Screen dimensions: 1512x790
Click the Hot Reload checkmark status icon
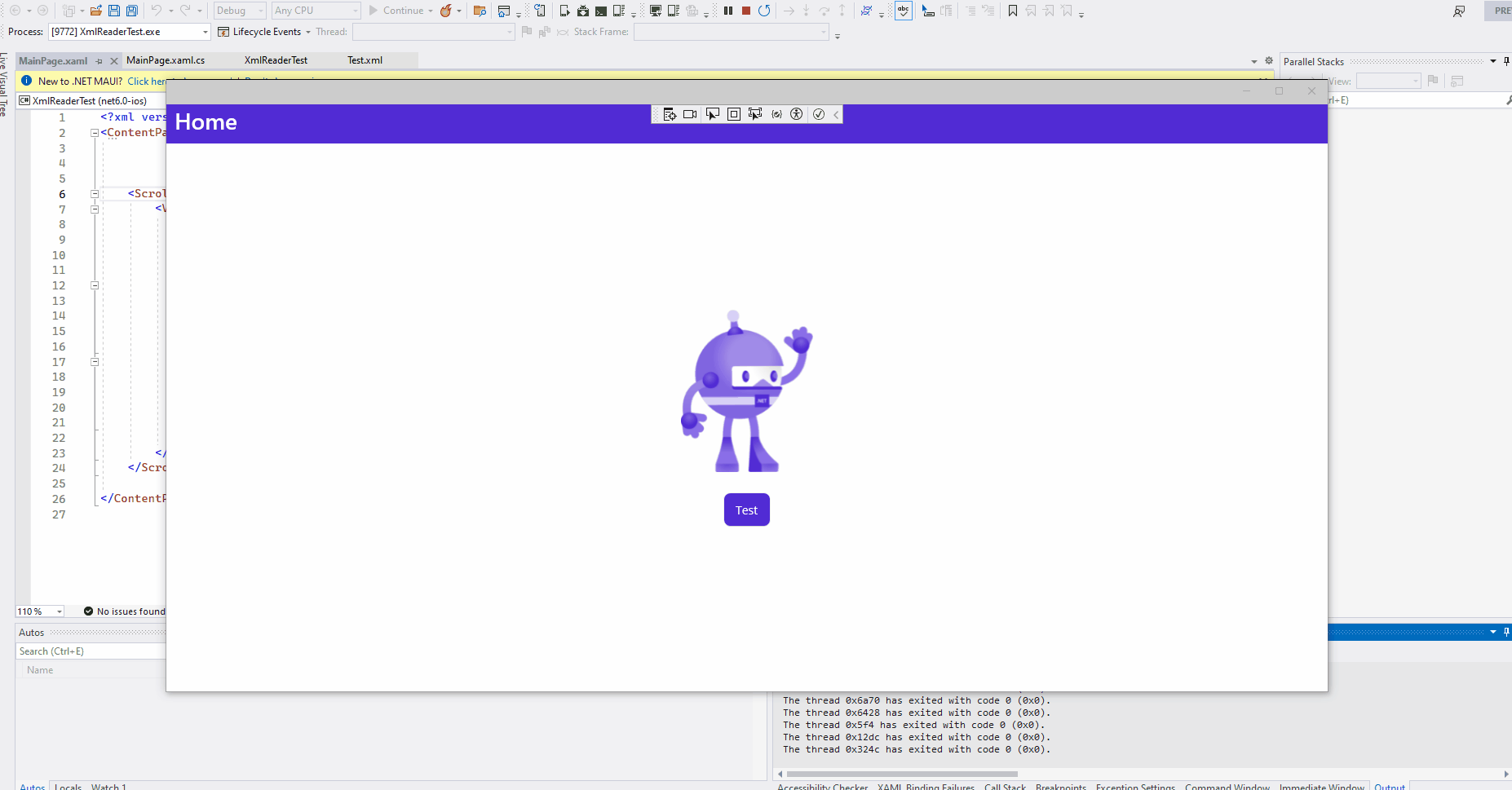819,114
